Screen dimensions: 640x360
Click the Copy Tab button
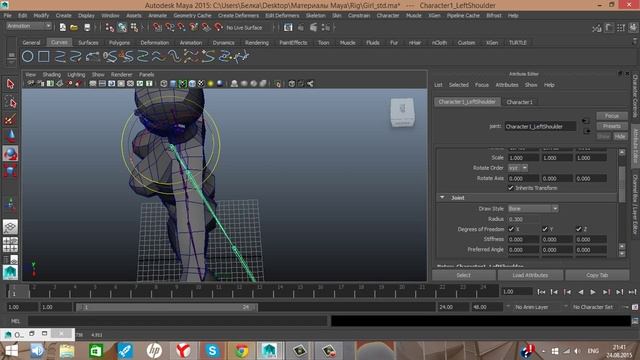pyautogui.click(x=597, y=275)
